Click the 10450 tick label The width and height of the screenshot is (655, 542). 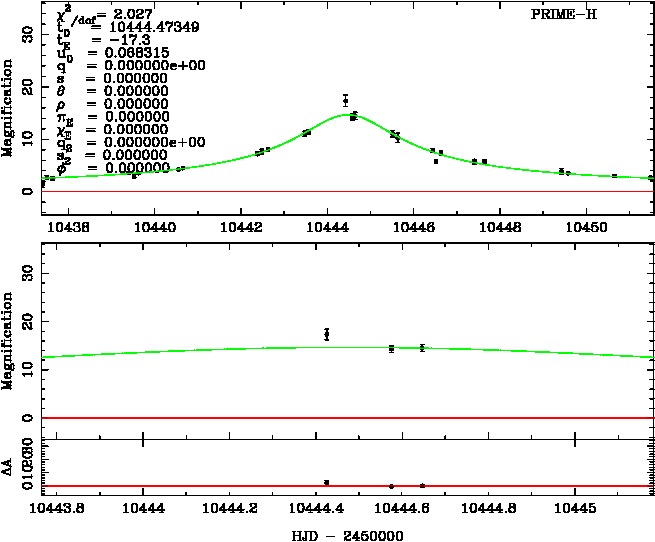point(585,227)
